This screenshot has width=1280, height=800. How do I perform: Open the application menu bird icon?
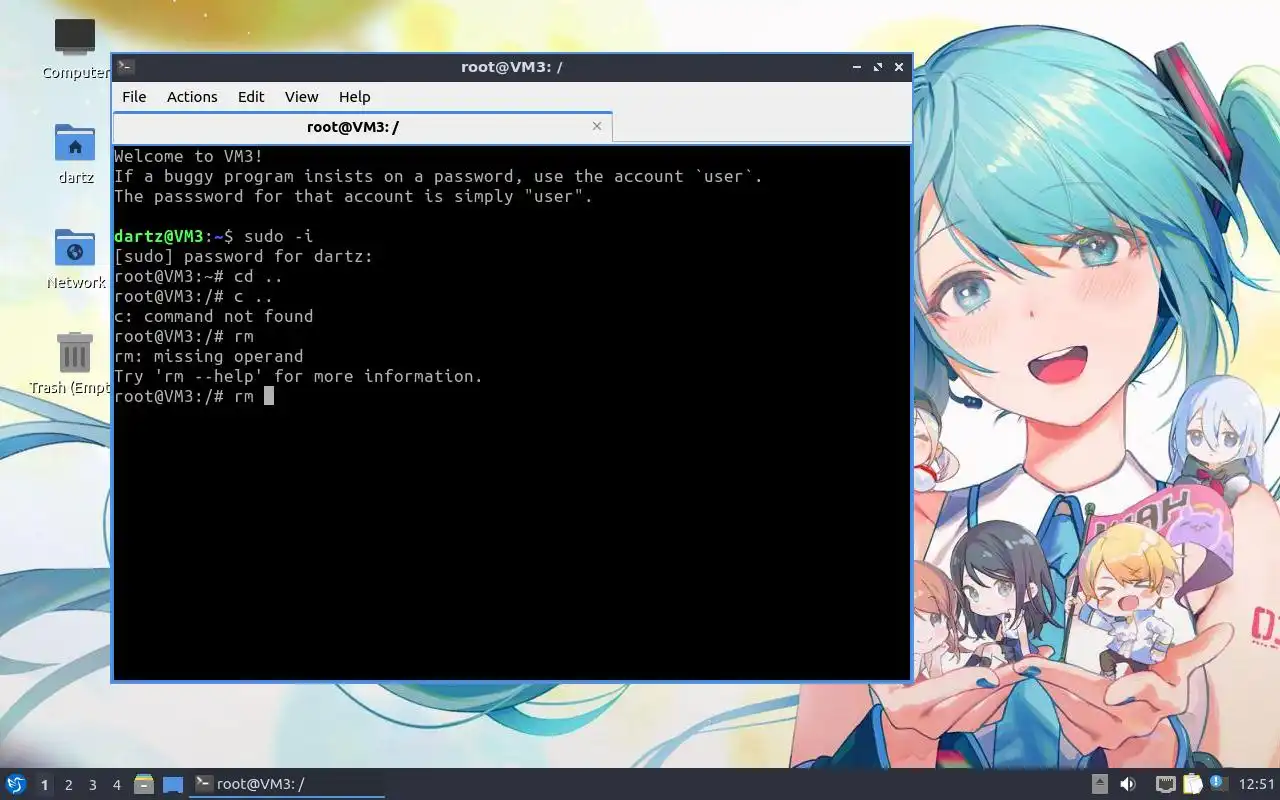pyautogui.click(x=15, y=784)
